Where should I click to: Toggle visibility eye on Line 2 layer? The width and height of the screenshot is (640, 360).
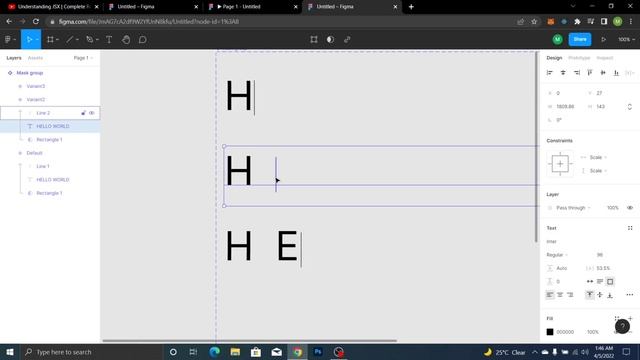(92, 113)
